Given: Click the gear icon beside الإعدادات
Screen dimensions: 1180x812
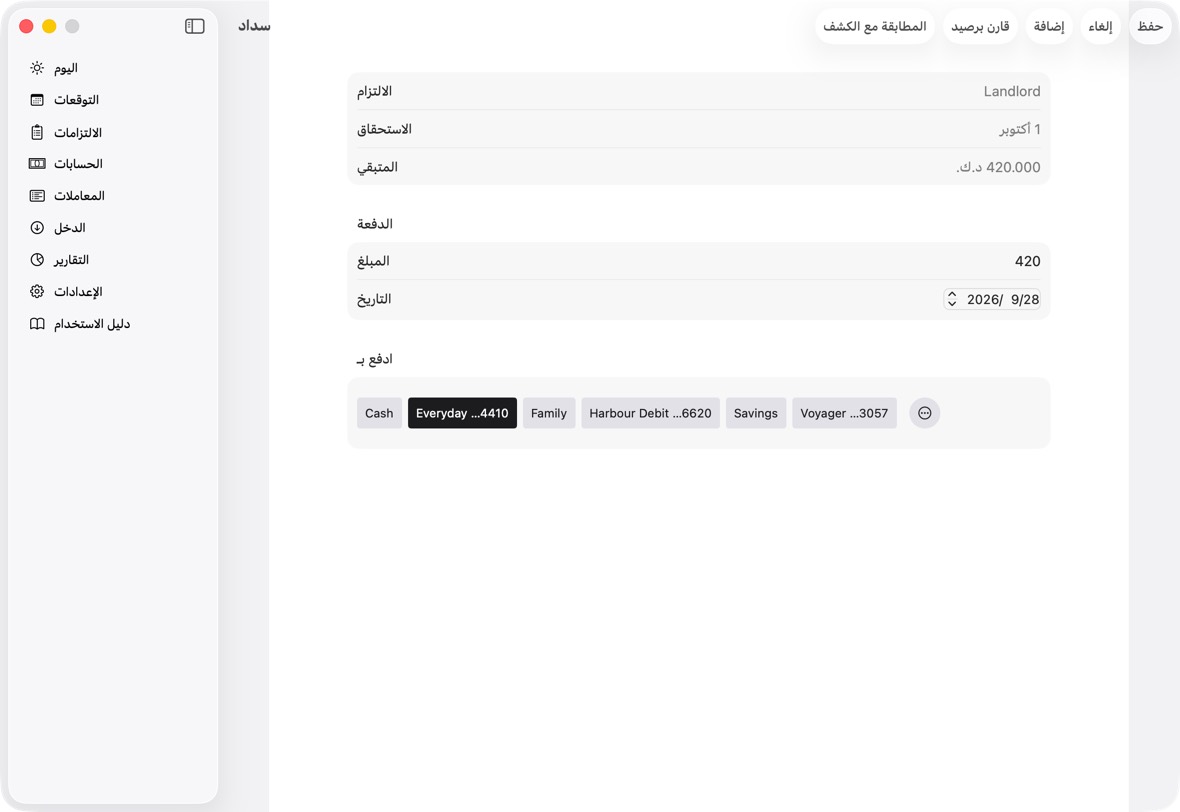Looking at the screenshot, I should pos(37,291).
